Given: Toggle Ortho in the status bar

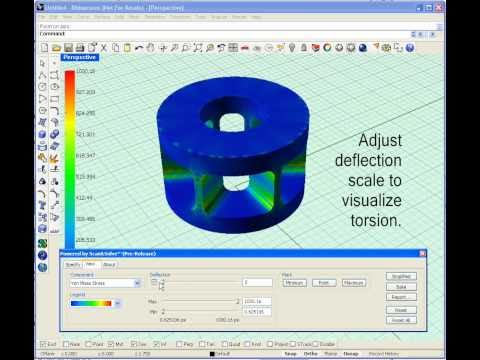Looking at the screenshot, I should [x=311, y=354].
